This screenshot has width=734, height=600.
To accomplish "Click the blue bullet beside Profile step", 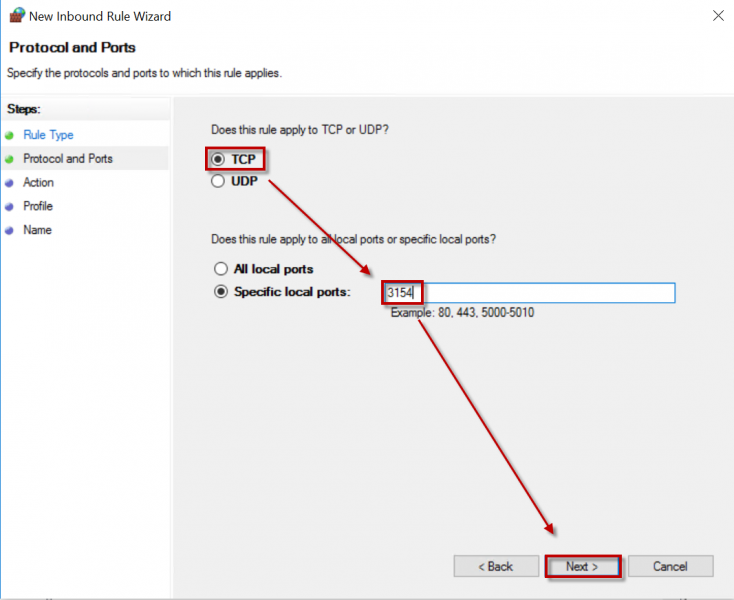I will tap(10, 207).
